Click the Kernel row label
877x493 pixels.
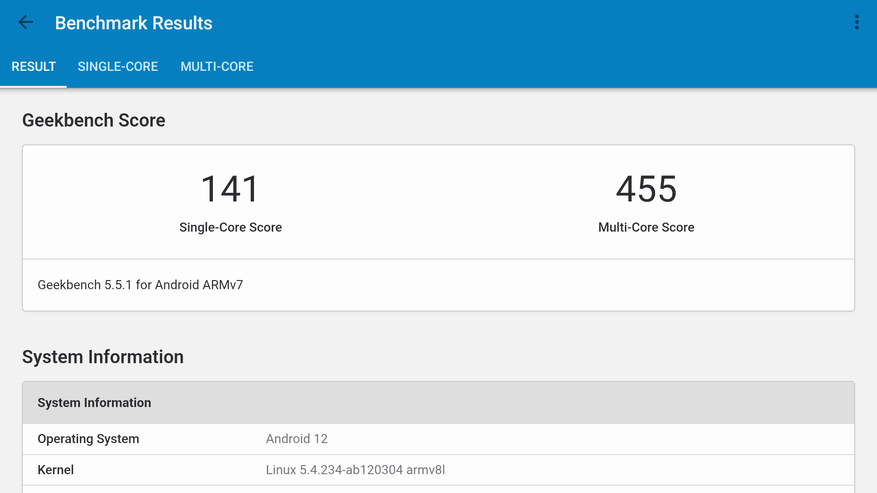[x=56, y=470]
